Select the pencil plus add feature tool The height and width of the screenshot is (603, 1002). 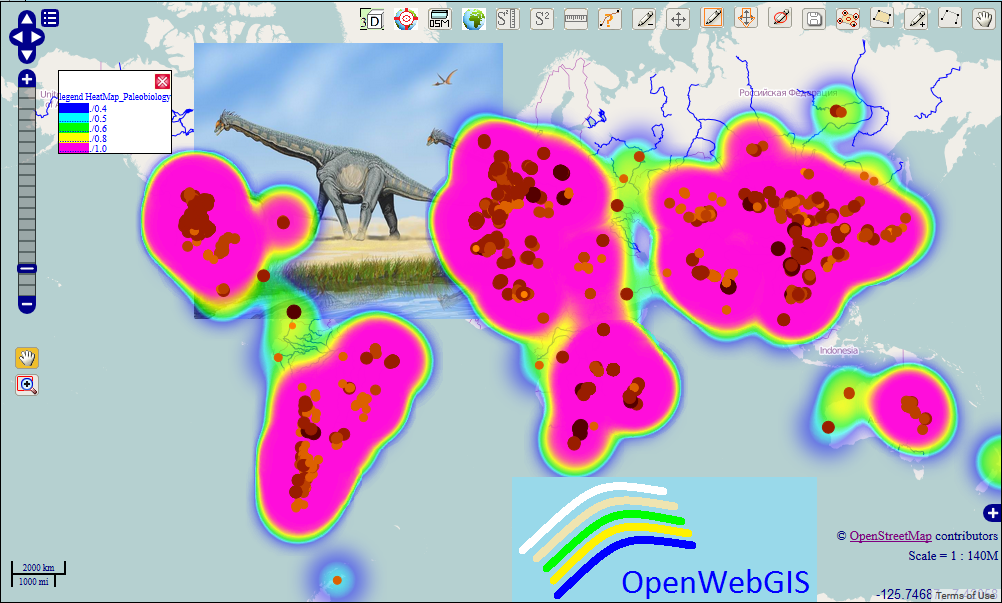[x=916, y=19]
